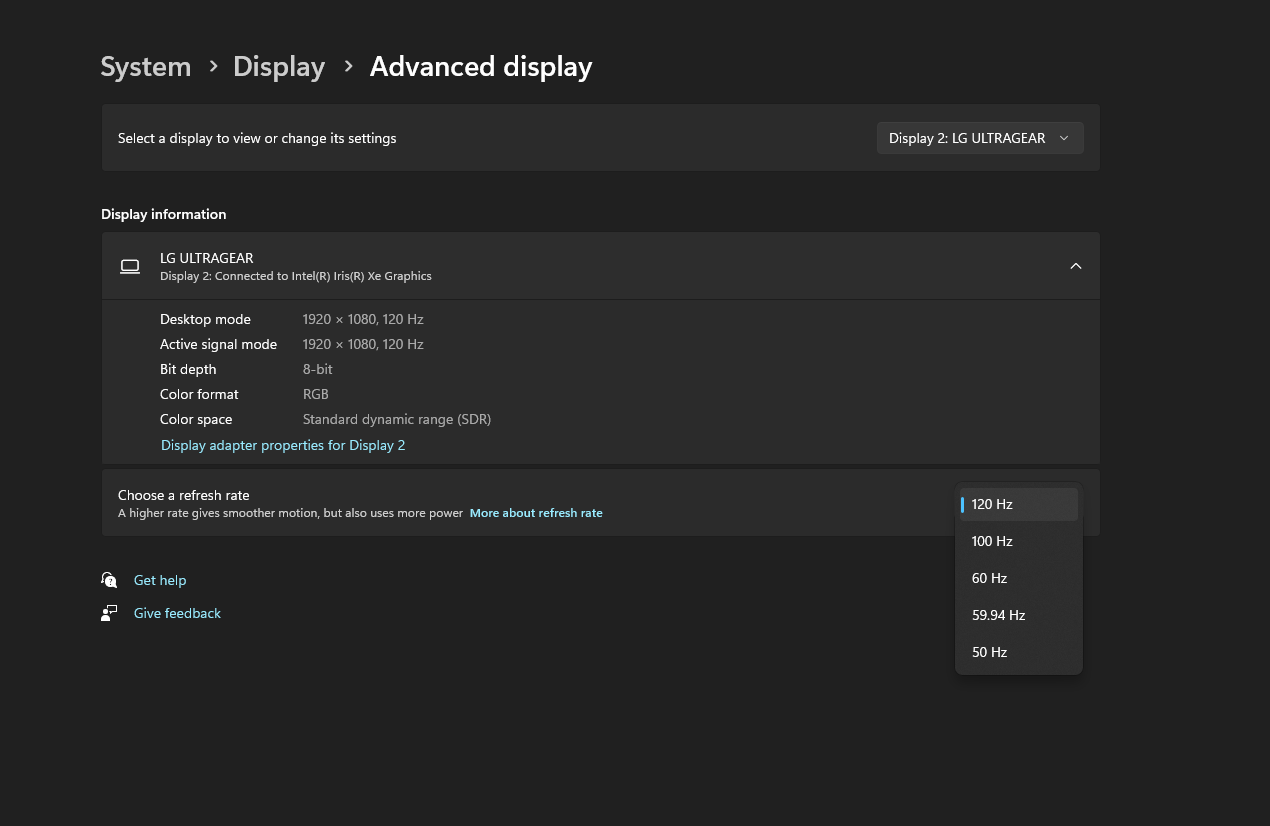Navigate to System in the breadcrumb
The image size is (1270, 826).
(145, 66)
